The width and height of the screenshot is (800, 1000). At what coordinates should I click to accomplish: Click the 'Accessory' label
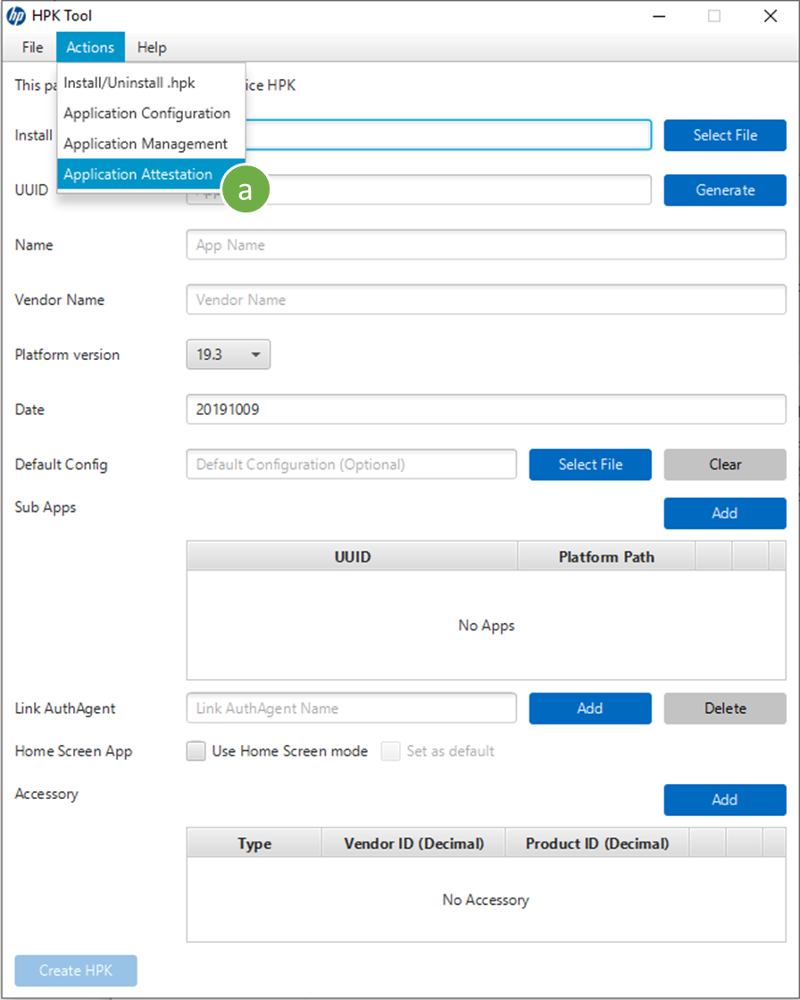pyautogui.click(x=47, y=794)
